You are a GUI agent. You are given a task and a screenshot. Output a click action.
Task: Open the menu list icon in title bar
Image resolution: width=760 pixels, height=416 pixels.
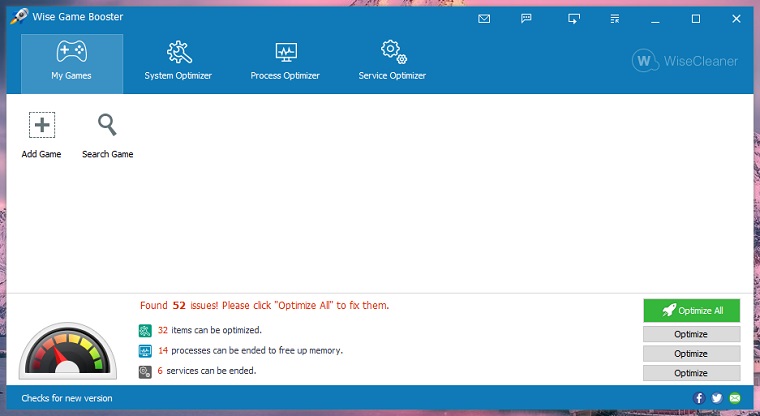click(x=615, y=18)
